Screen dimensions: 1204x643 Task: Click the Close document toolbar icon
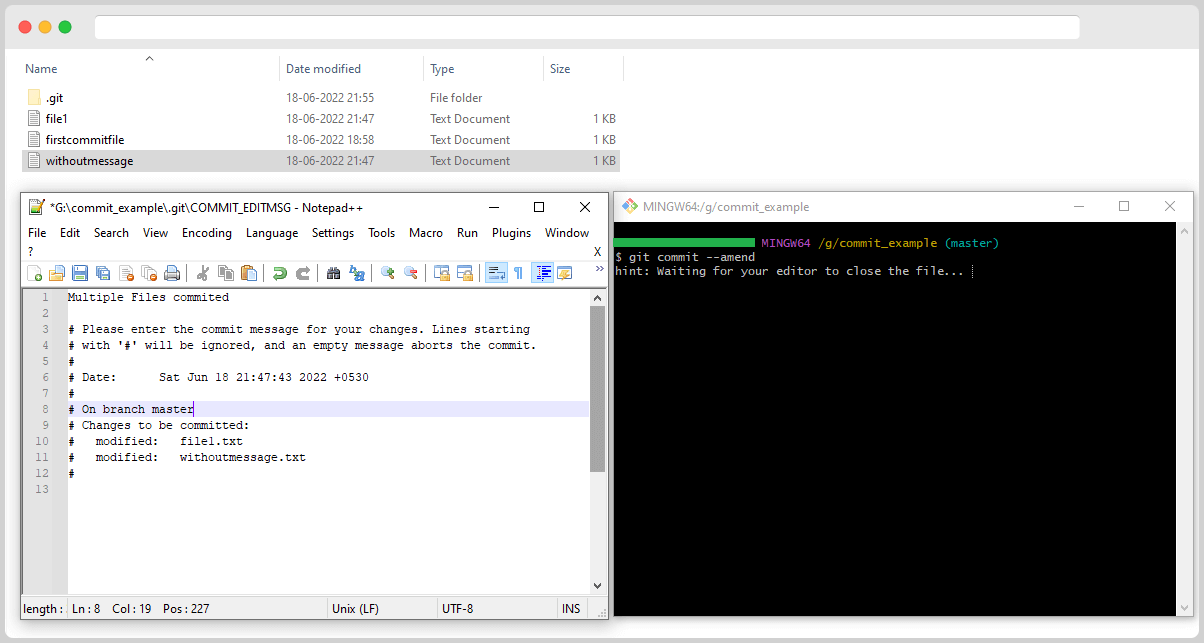[127, 273]
